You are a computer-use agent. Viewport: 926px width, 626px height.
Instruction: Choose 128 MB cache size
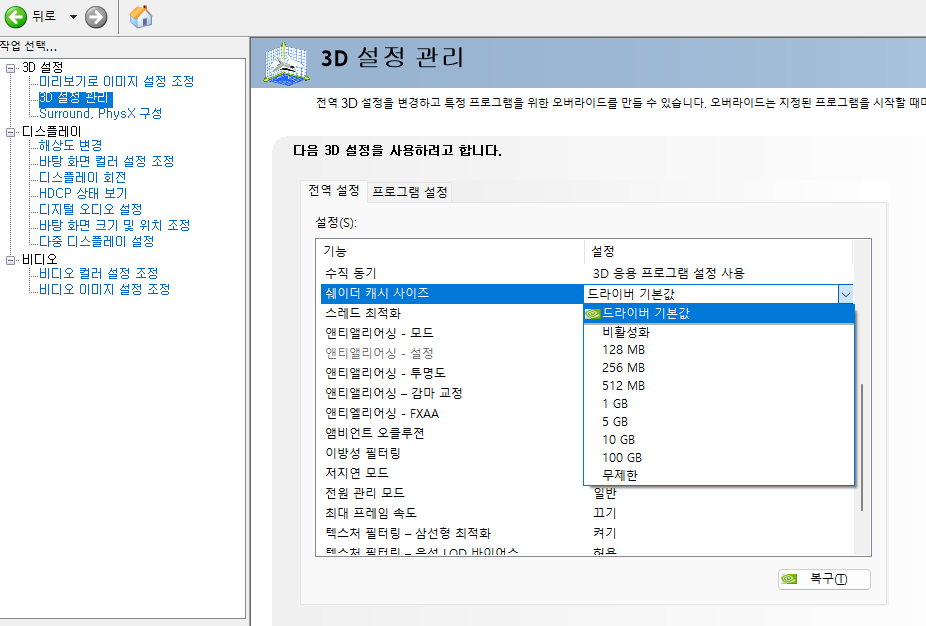pyautogui.click(x=719, y=350)
